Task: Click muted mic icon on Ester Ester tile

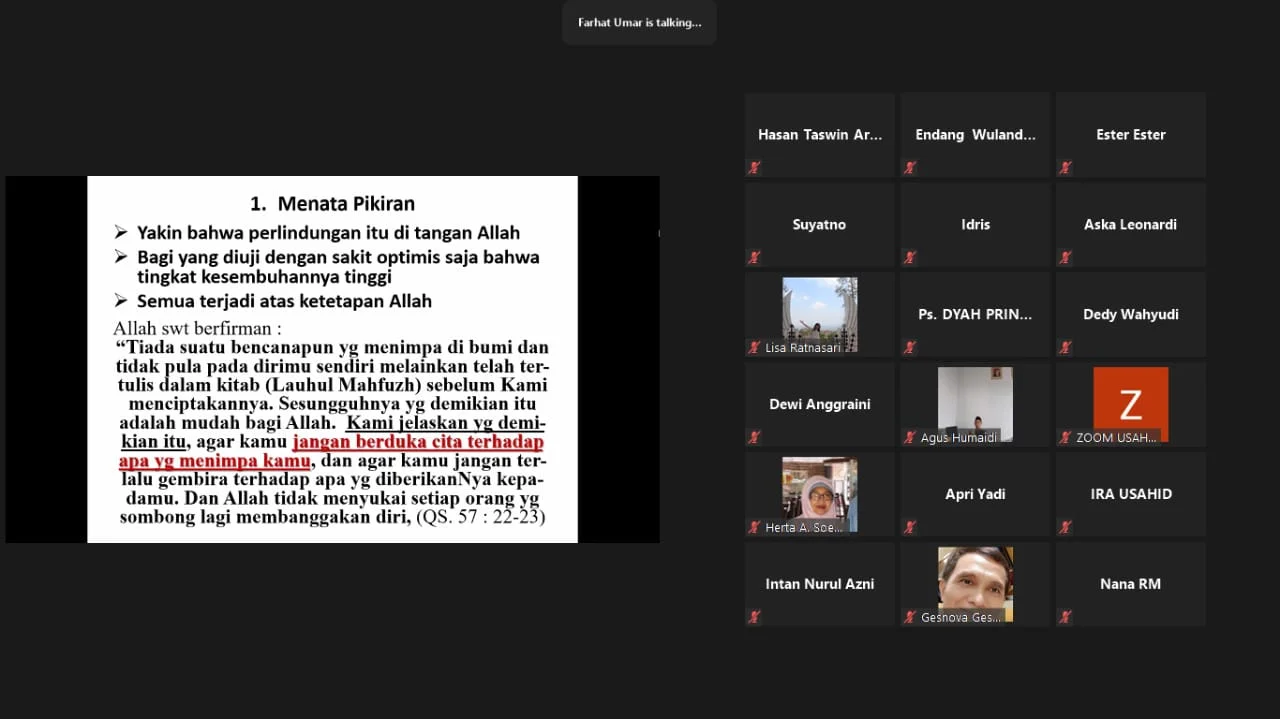Action: (1066, 168)
